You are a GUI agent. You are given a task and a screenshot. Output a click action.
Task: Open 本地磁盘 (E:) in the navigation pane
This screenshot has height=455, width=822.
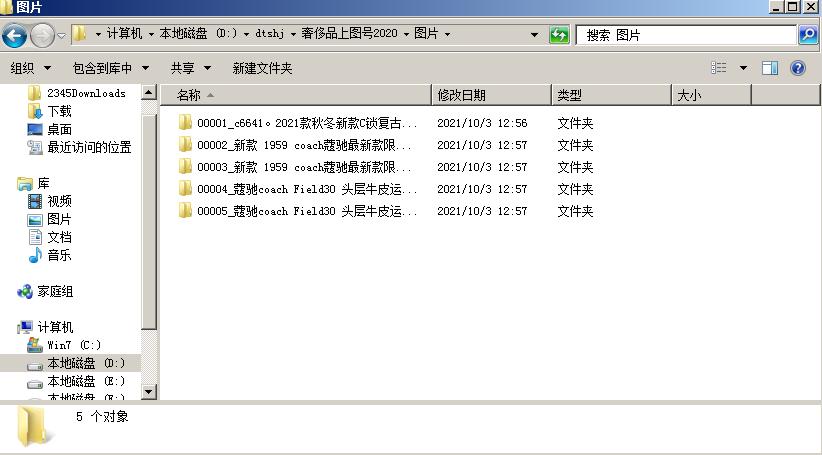pos(86,381)
